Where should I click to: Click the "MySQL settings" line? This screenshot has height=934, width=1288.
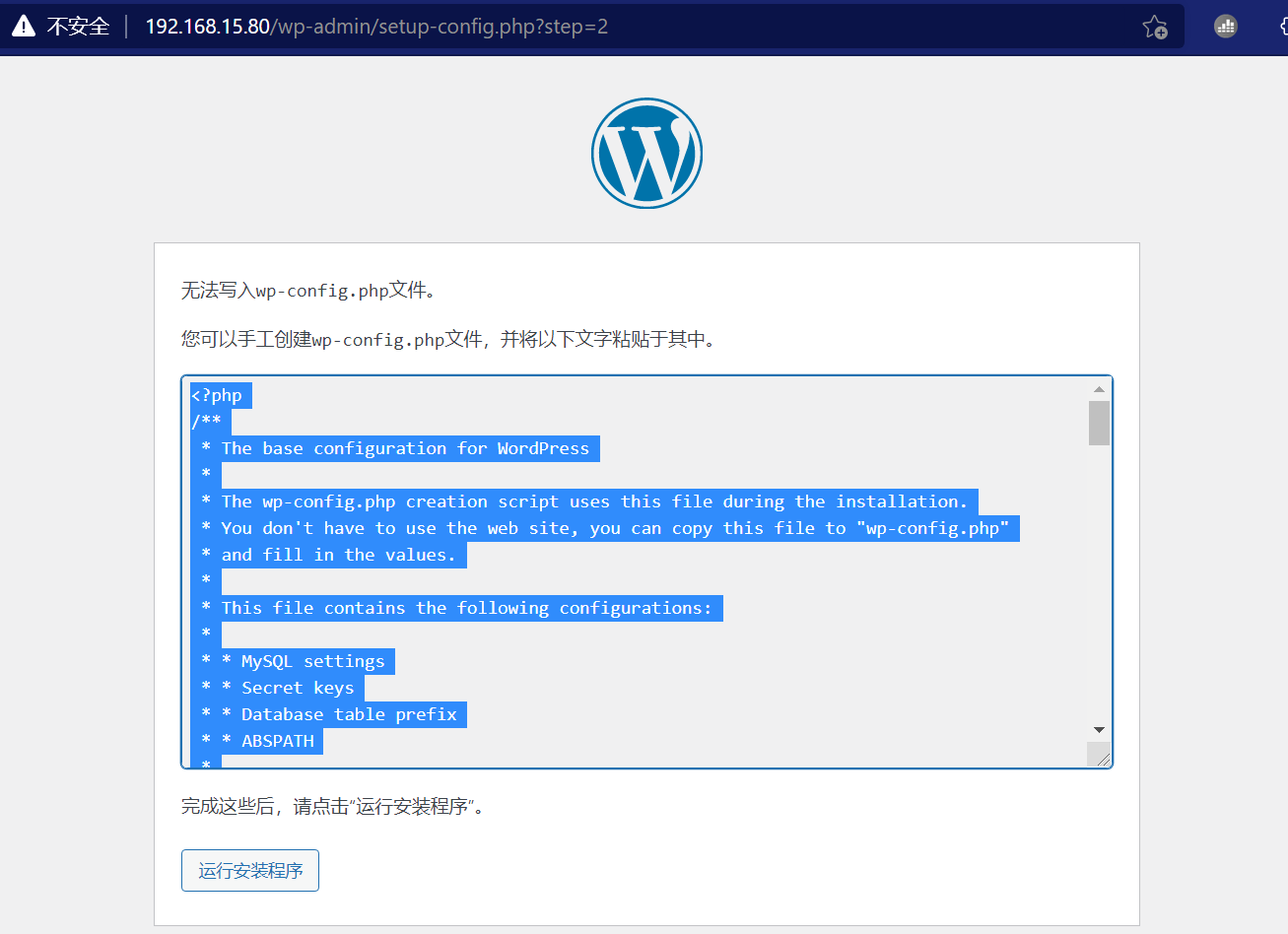point(313,661)
